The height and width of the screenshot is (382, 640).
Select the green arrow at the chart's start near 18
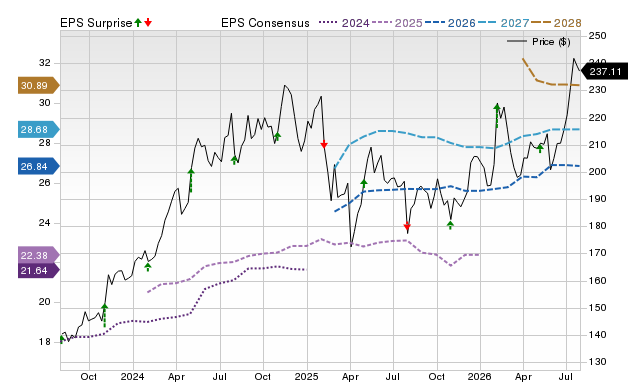coord(62,340)
